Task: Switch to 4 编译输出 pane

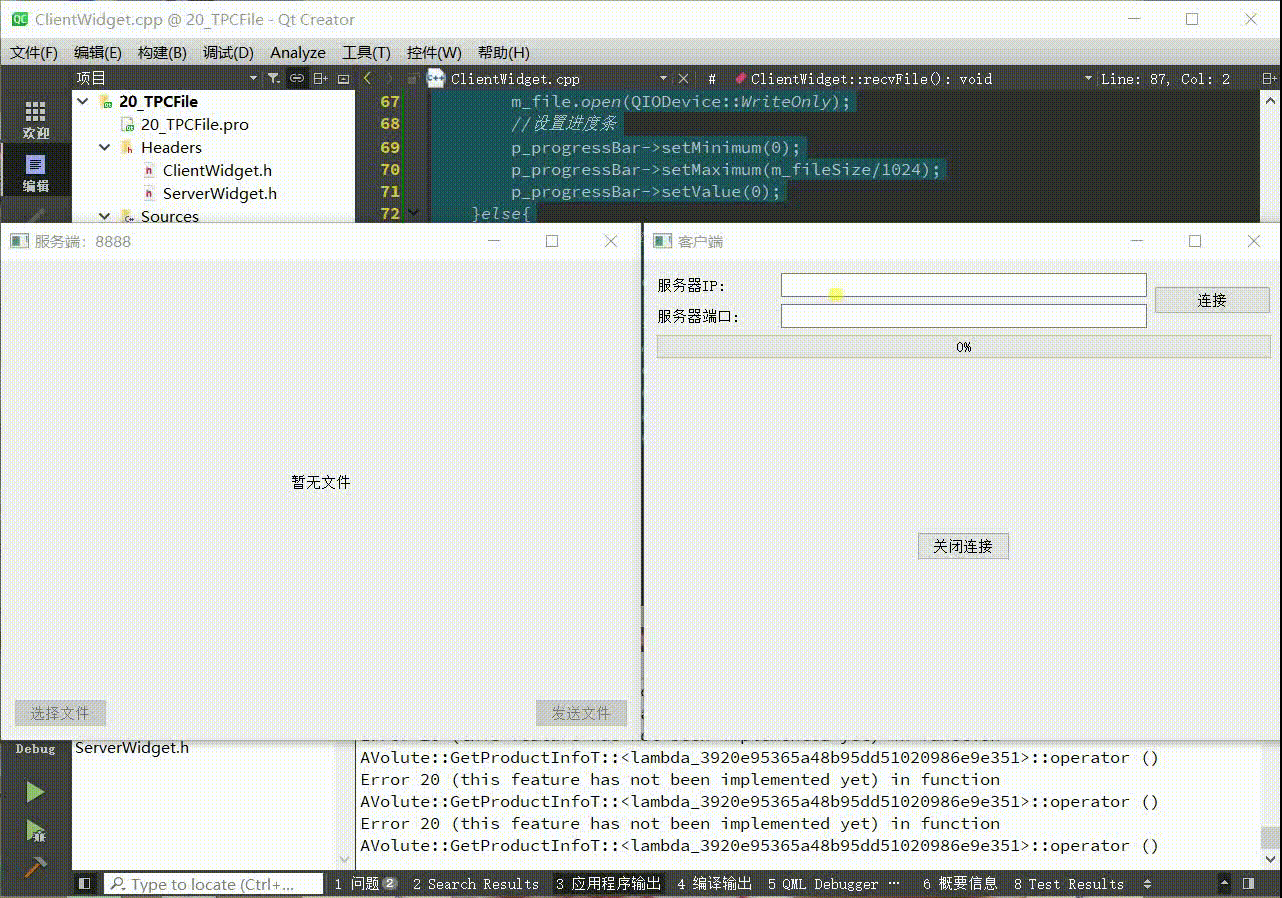Action: (714, 884)
